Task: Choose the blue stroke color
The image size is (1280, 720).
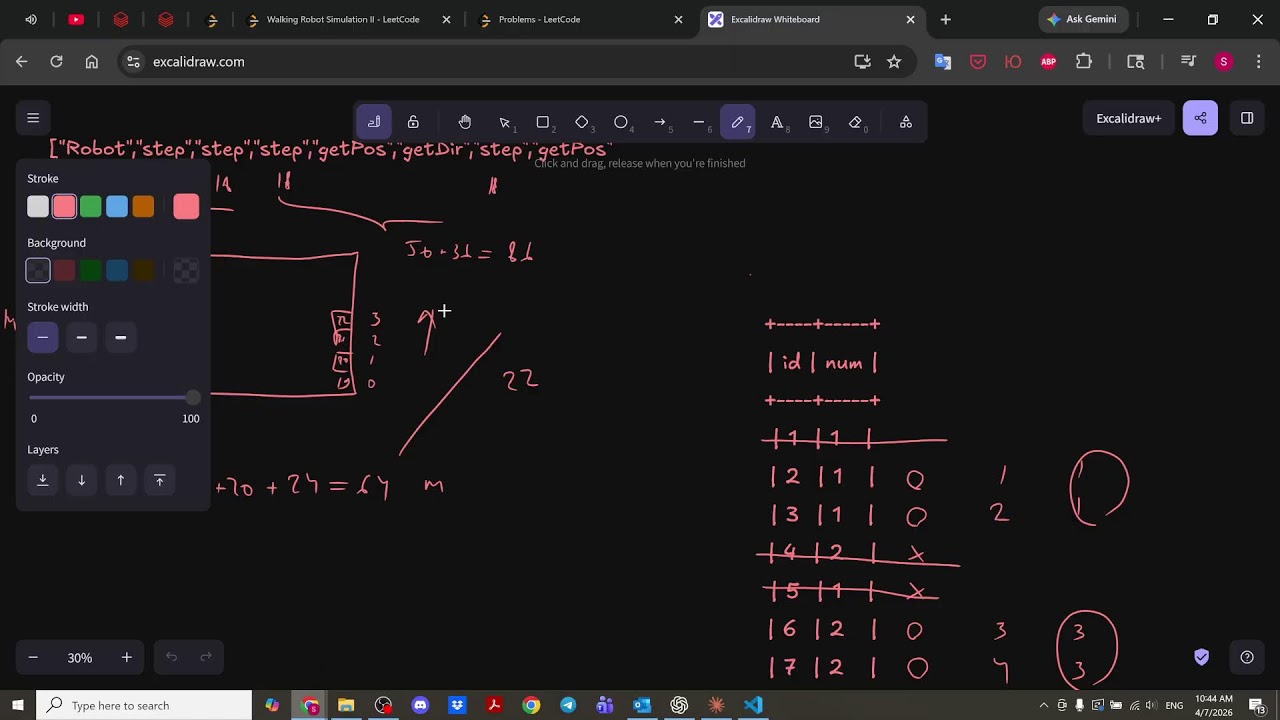Action: click(x=117, y=206)
